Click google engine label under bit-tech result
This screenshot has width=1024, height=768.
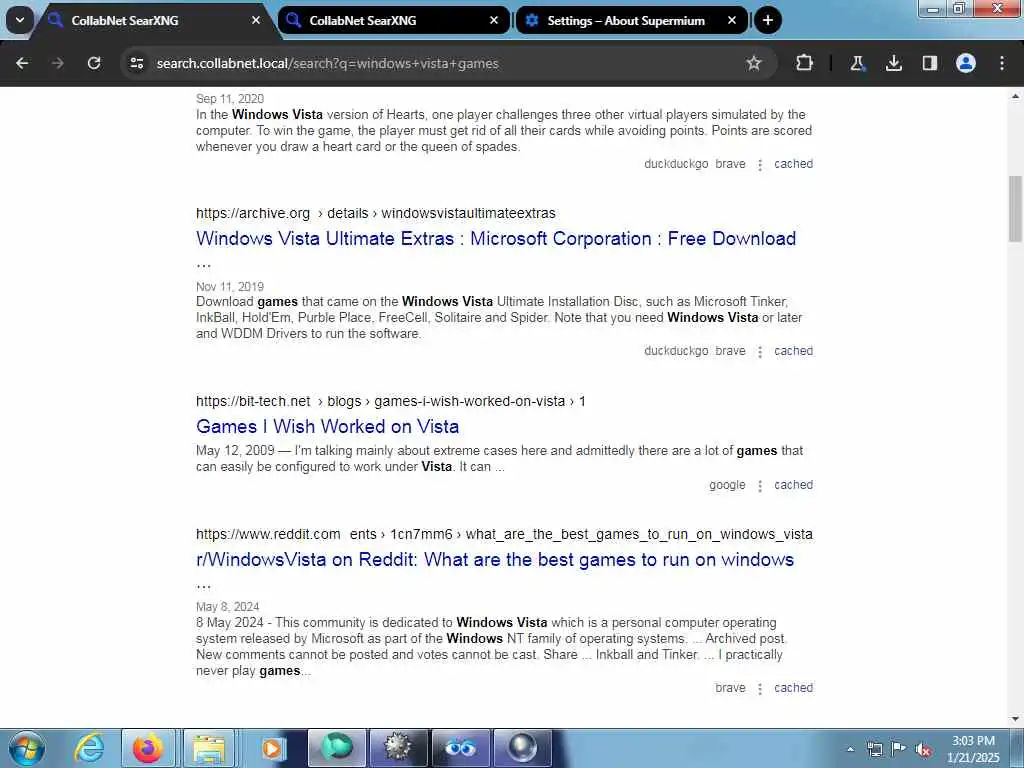click(x=727, y=485)
